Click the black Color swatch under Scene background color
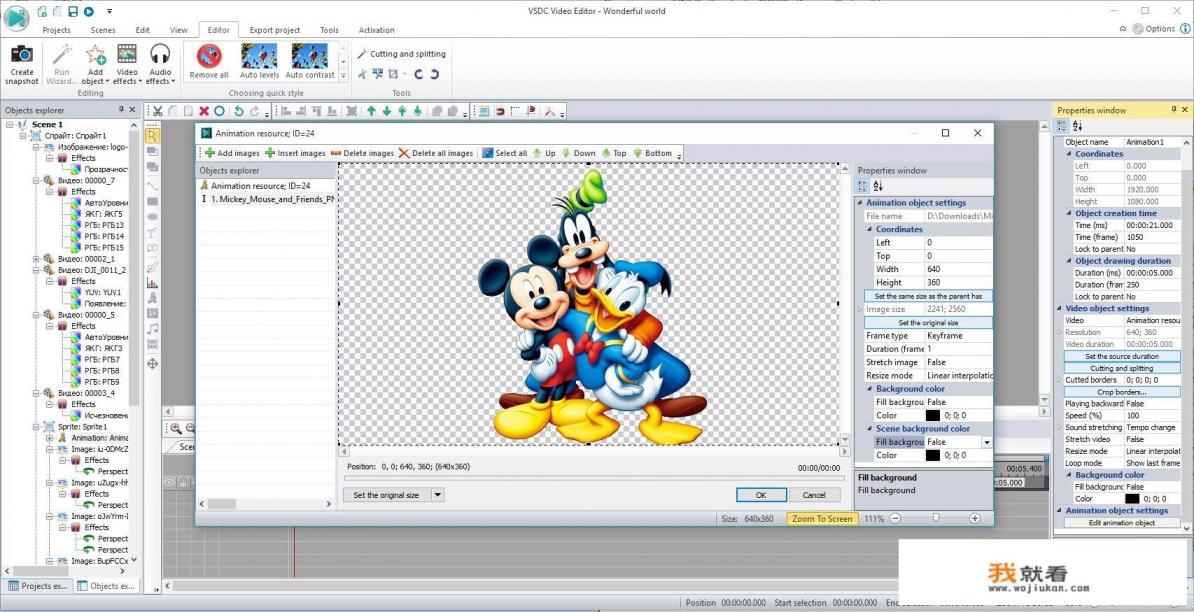1194x612 pixels. 933,455
